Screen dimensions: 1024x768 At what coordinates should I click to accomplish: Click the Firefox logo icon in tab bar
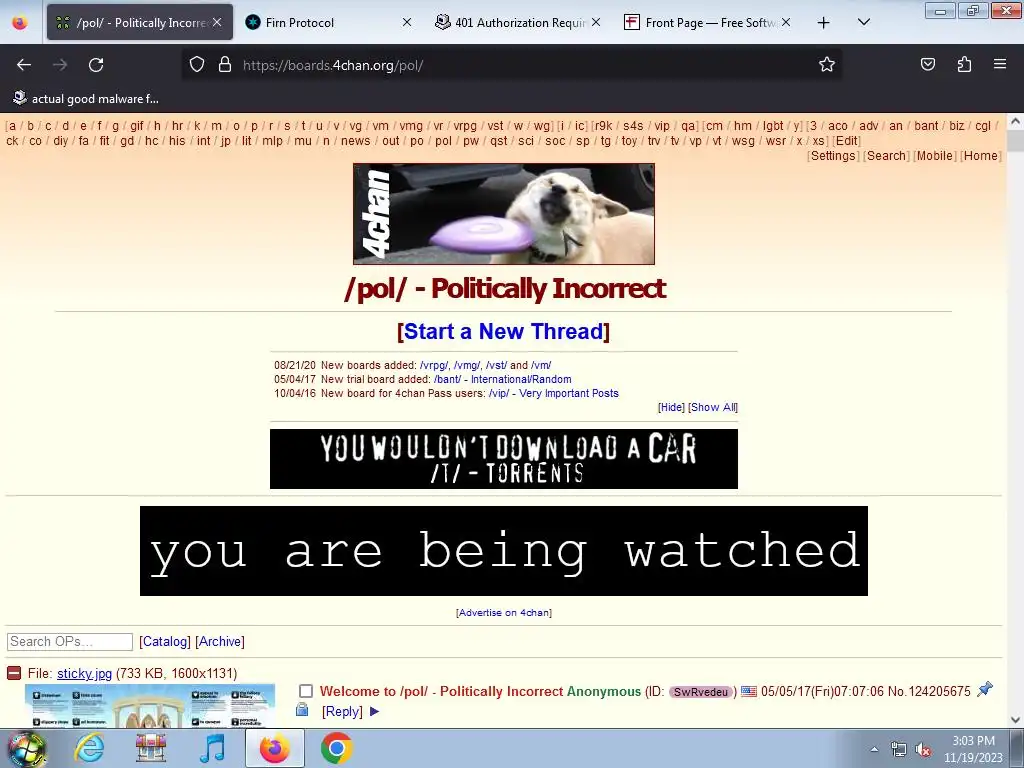[20, 22]
